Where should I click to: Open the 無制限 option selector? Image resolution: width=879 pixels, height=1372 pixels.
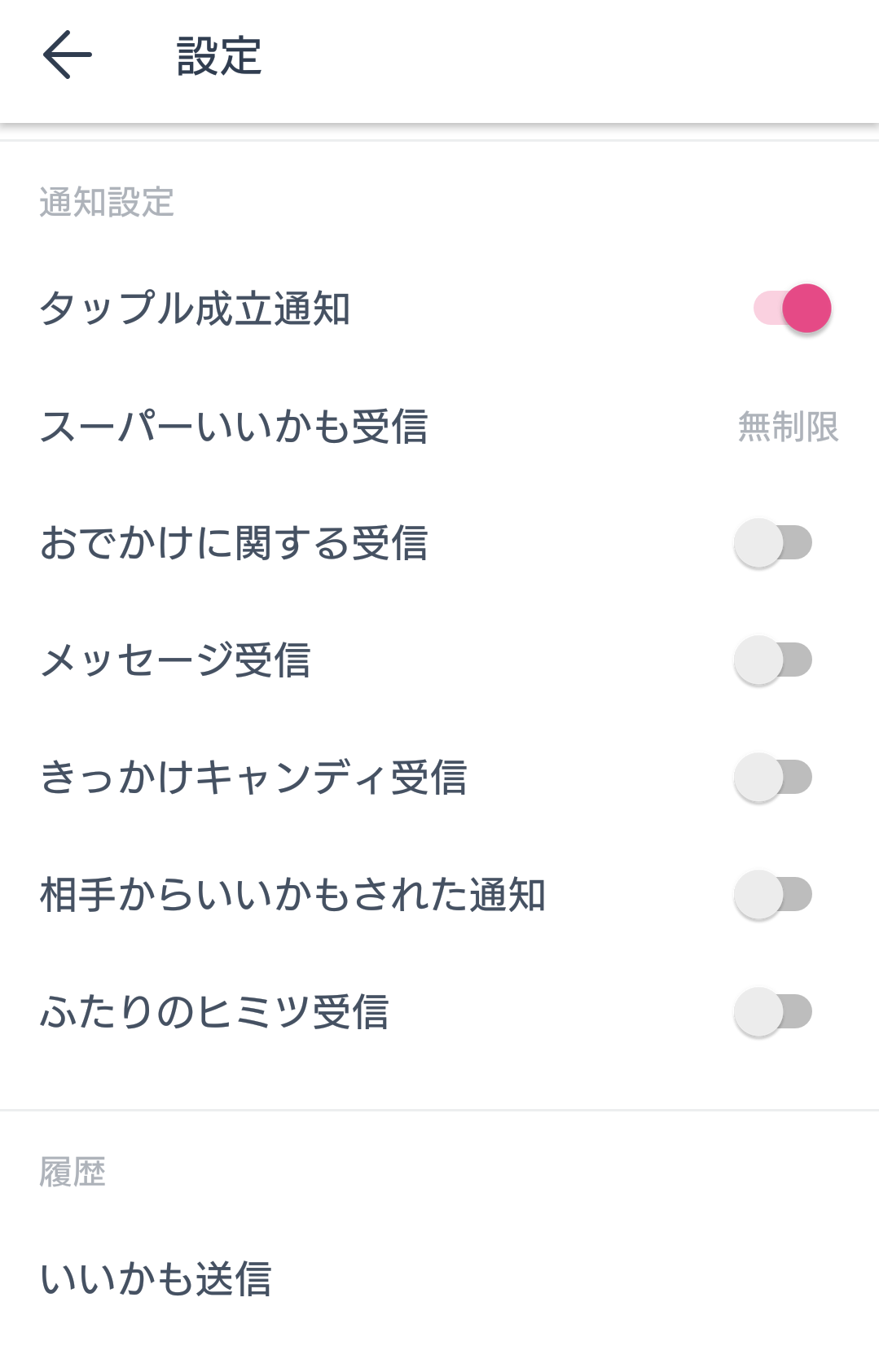coord(788,427)
